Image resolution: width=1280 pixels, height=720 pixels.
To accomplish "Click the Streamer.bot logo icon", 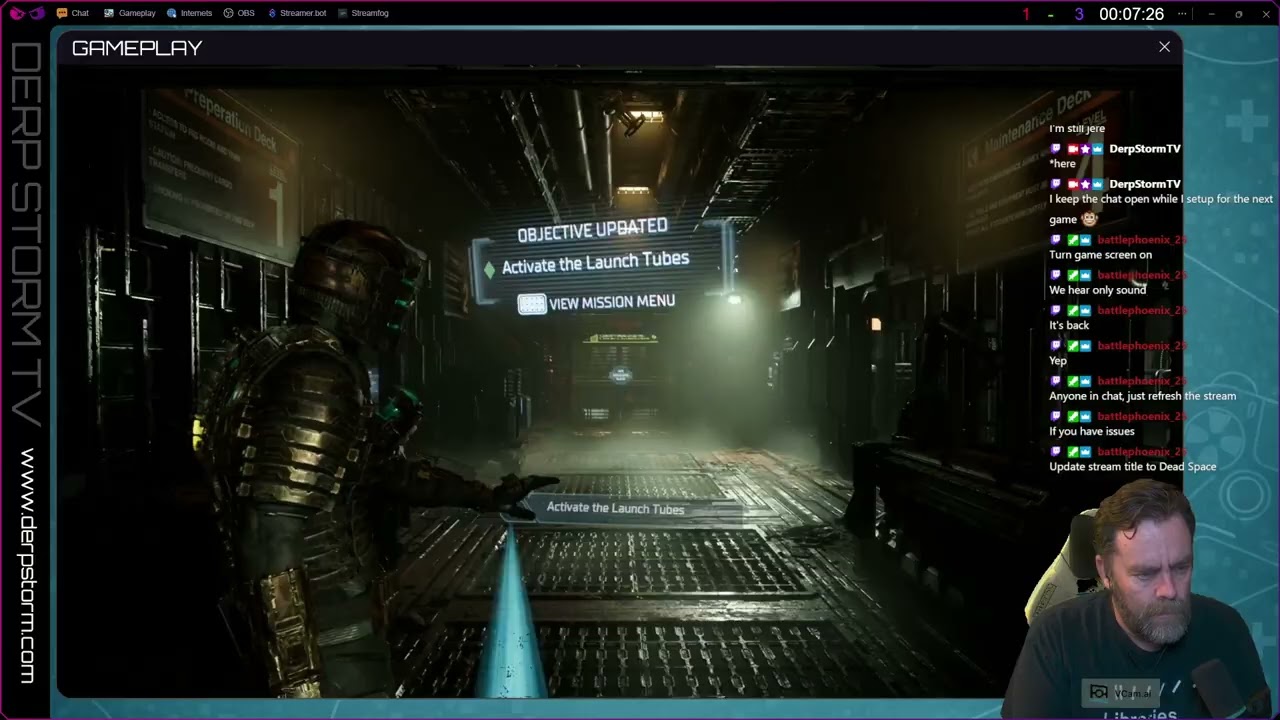I will pyautogui.click(x=272, y=13).
